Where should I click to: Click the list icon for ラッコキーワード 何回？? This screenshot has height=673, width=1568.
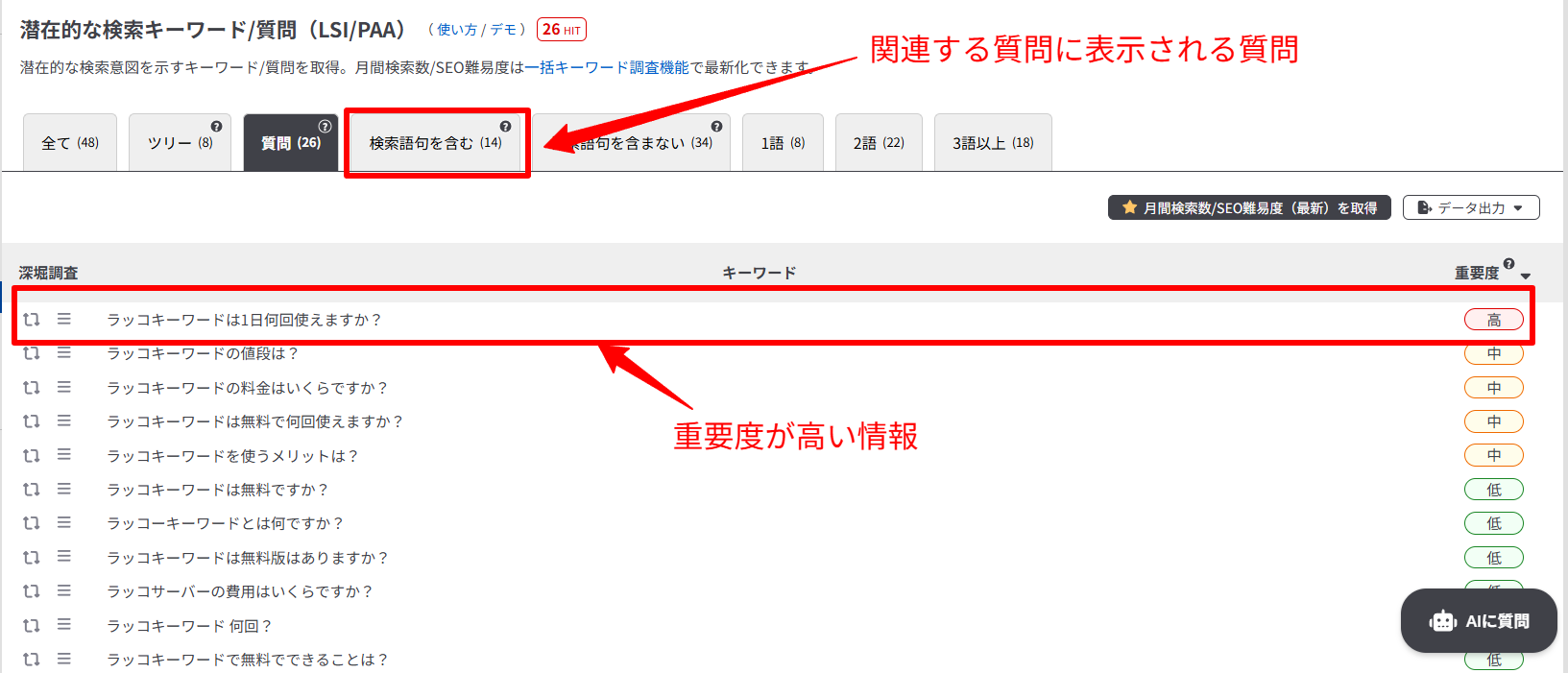point(64,625)
